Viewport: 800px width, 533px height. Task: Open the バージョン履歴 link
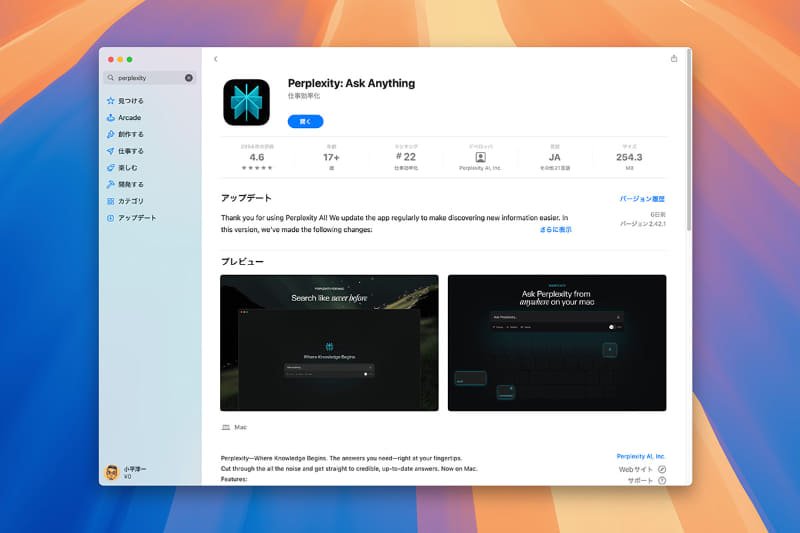coord(642,199)
